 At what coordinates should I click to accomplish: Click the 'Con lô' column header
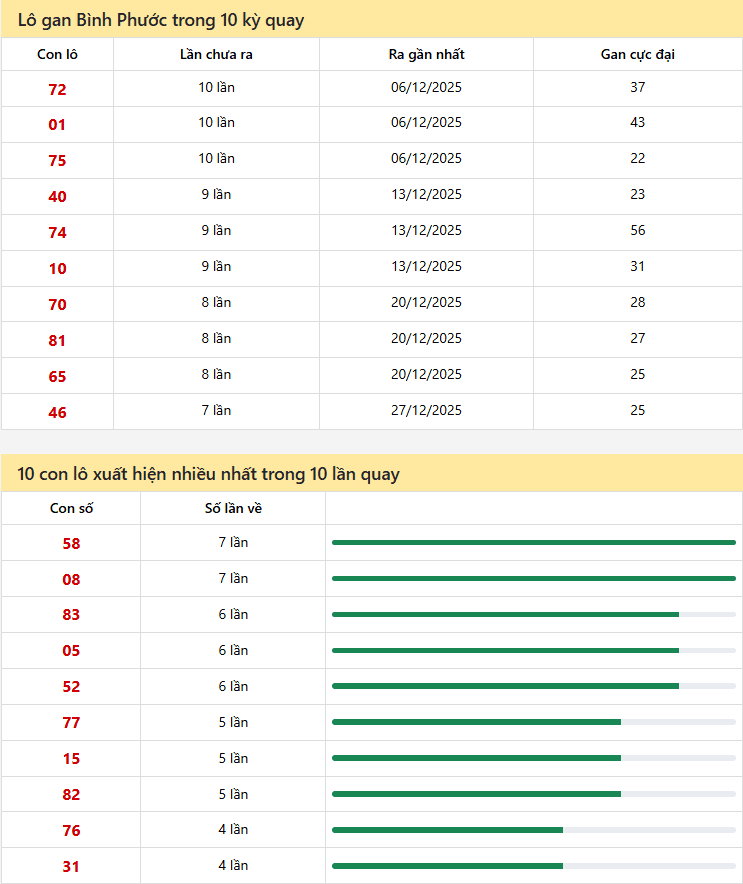pyautogui.click(x=57, y=55)
